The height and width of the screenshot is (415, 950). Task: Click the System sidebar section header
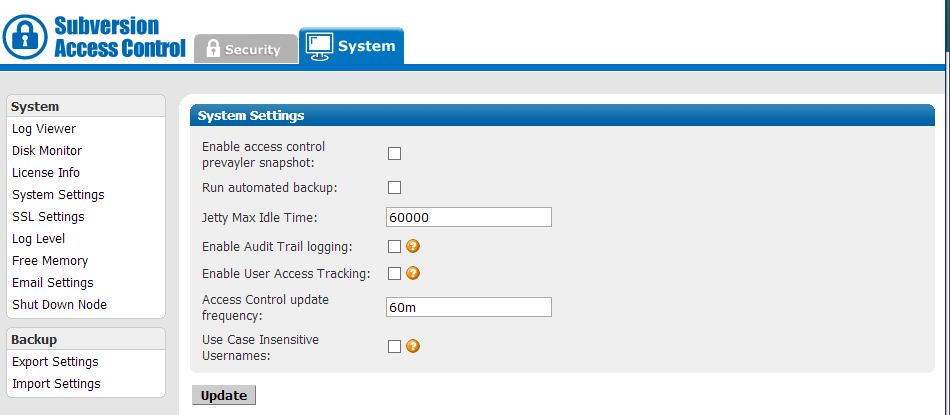click(86, 107)
